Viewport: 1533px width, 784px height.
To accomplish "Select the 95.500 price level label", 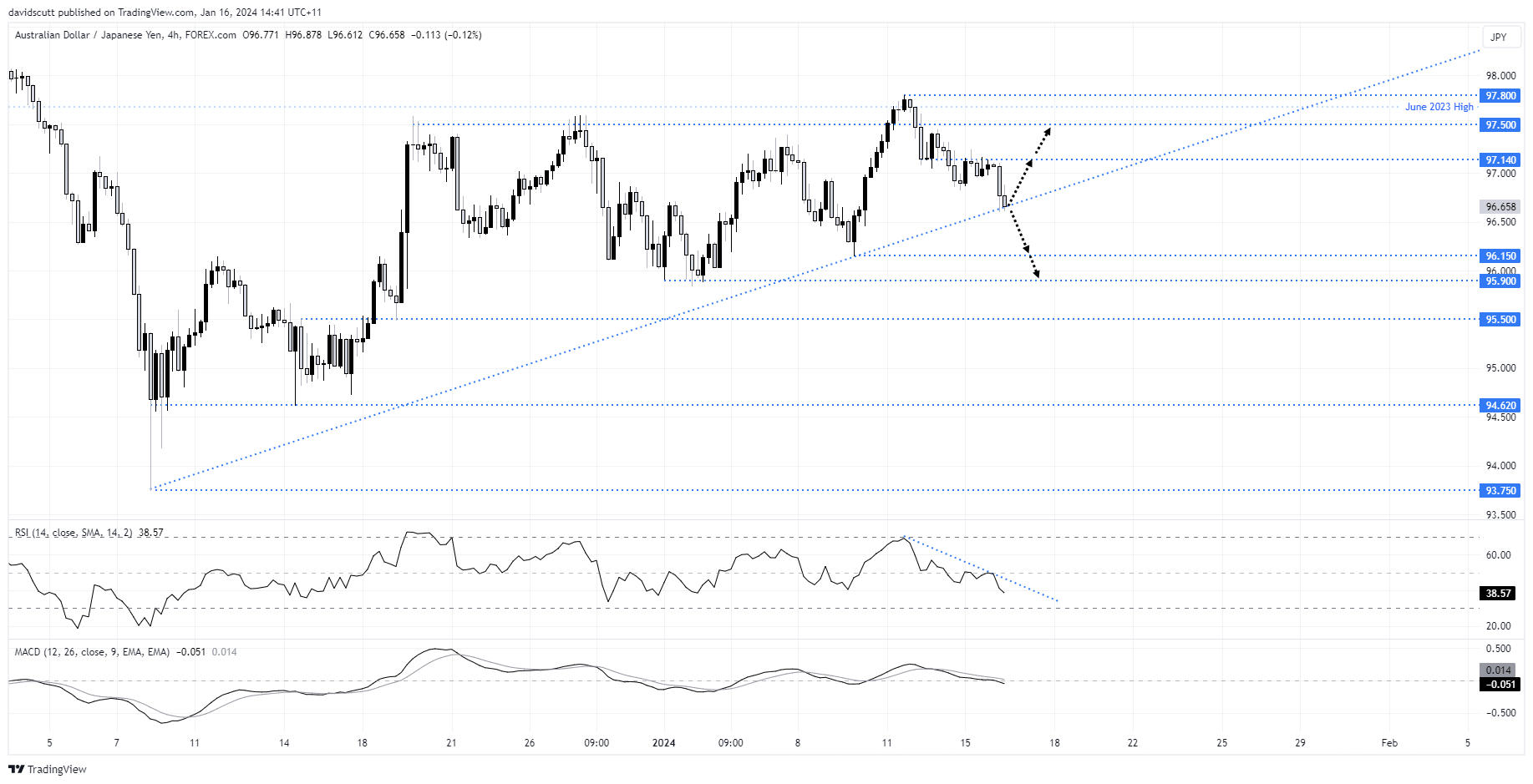I will click(1500, 320).
